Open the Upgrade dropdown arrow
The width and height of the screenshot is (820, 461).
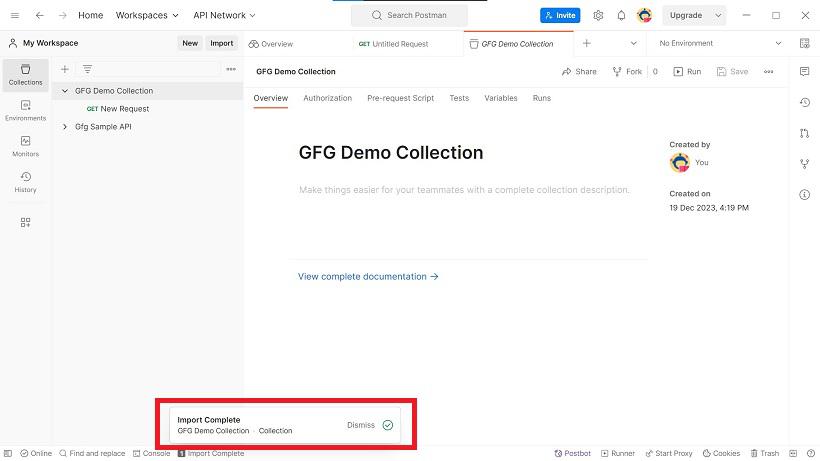tap(718, 15)
